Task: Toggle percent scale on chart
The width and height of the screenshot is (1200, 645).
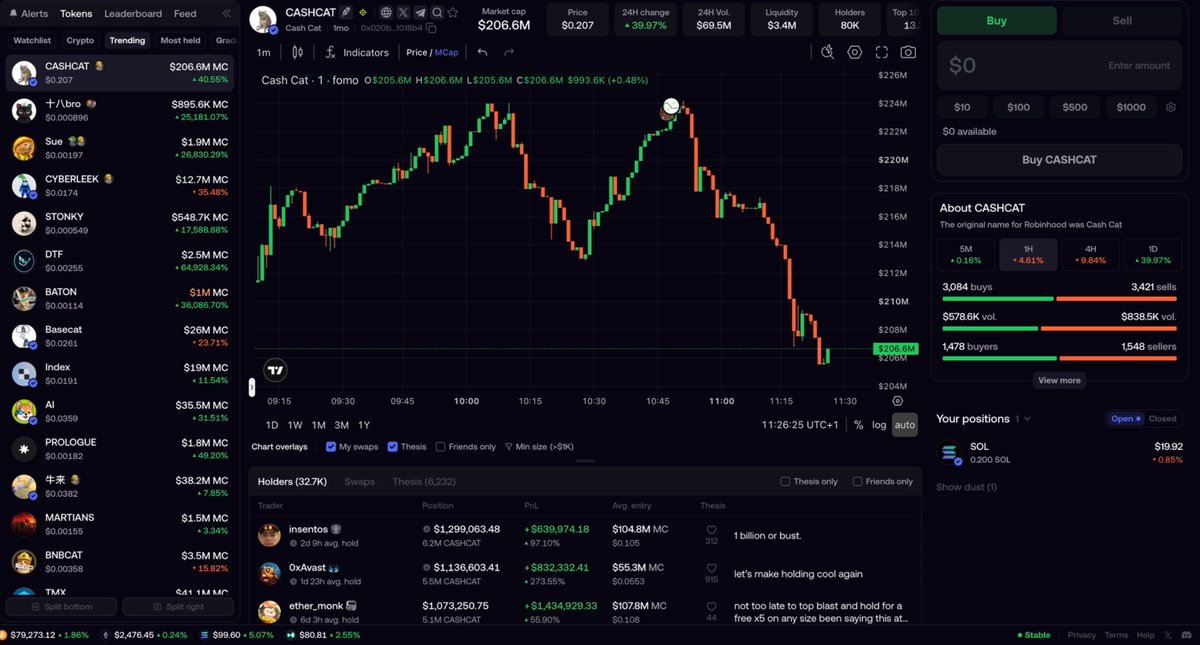Action: 858,424
